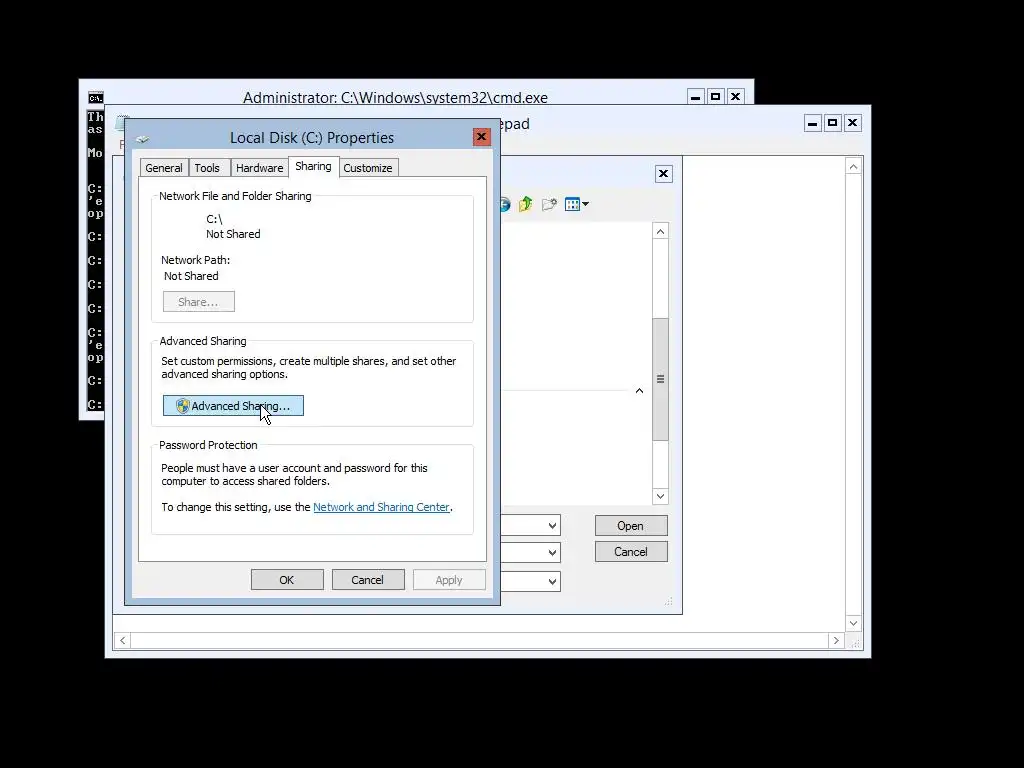This screenshot has height=768, width=1024.
Task: Close the Open file dialog
Action: [664, 174]
